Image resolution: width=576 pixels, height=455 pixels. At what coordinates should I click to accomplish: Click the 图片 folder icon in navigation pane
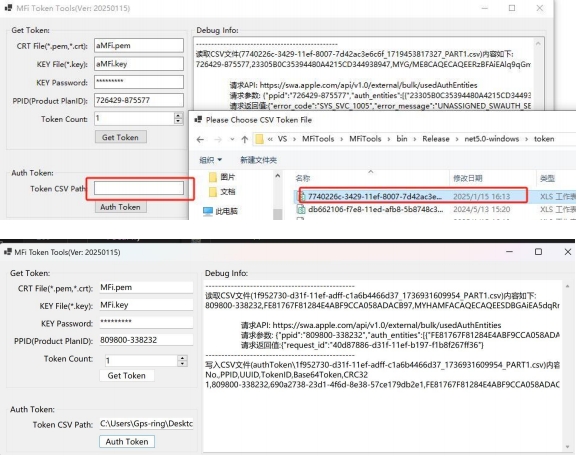pyautogui.click(x=213, y=177)
